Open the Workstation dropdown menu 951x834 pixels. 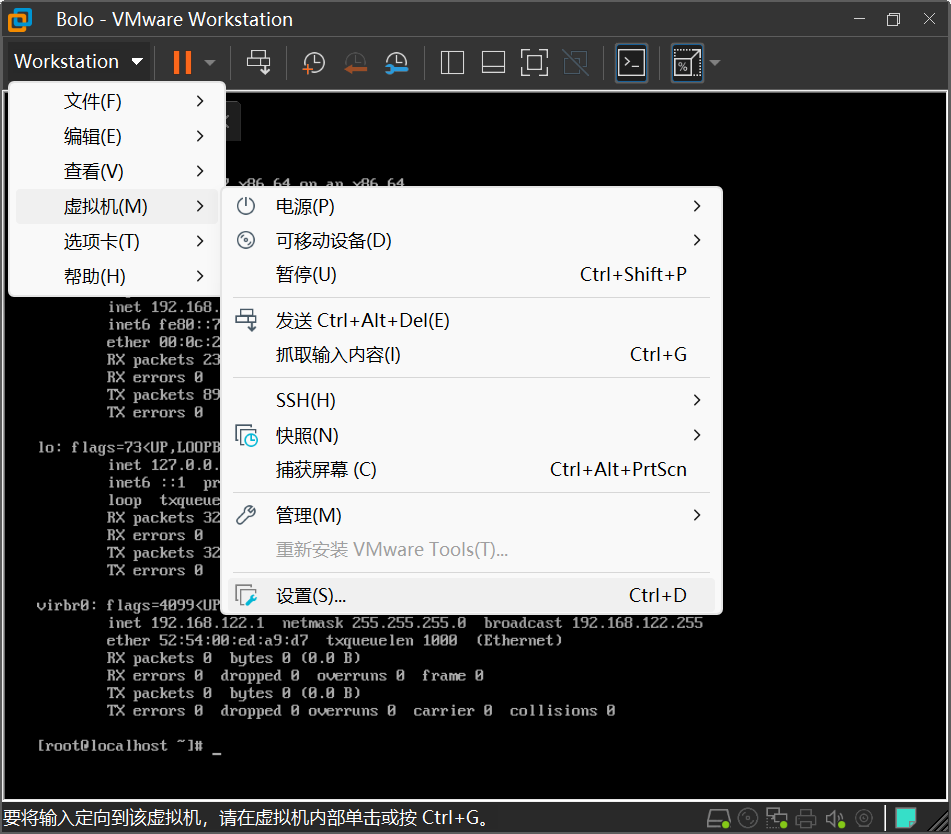78,62
